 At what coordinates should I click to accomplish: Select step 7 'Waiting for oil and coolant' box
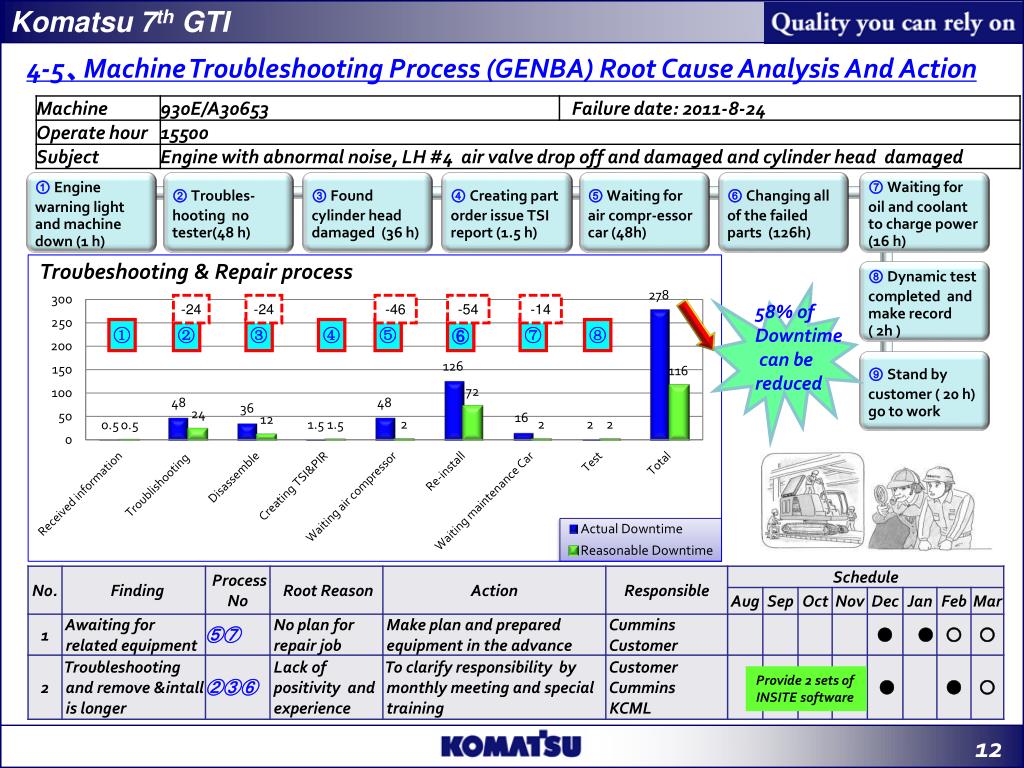click(x=924, y=213)
